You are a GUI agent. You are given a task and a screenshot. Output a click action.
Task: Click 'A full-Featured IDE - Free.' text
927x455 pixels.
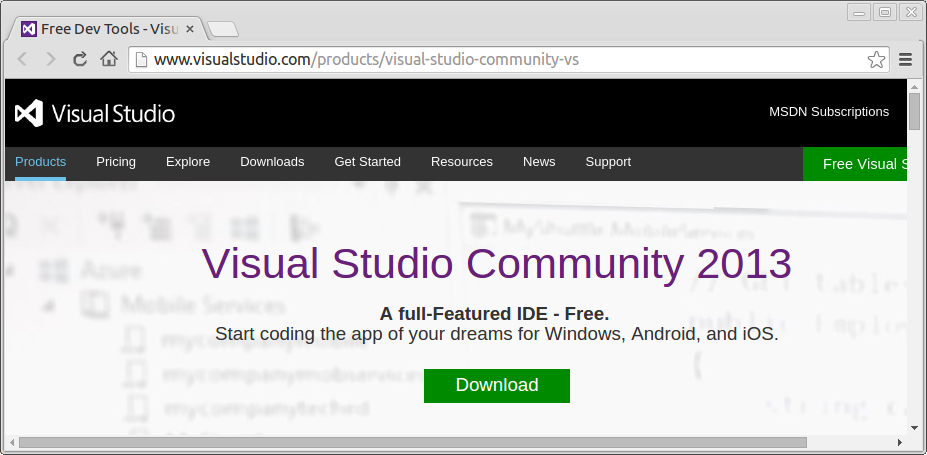click(494, 313)
